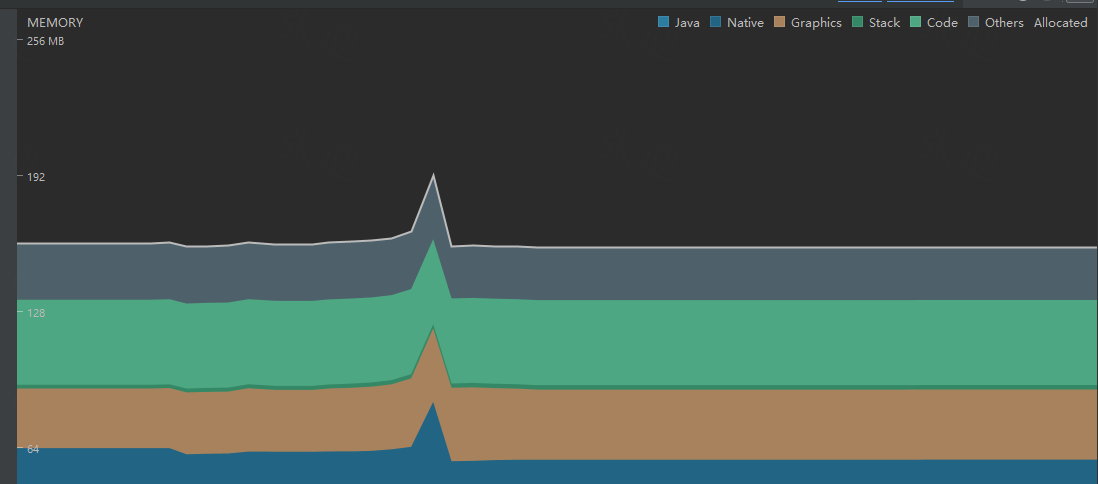Select the 'Stack' legend label
This screenshot has width=1098, height=484.
884,22
